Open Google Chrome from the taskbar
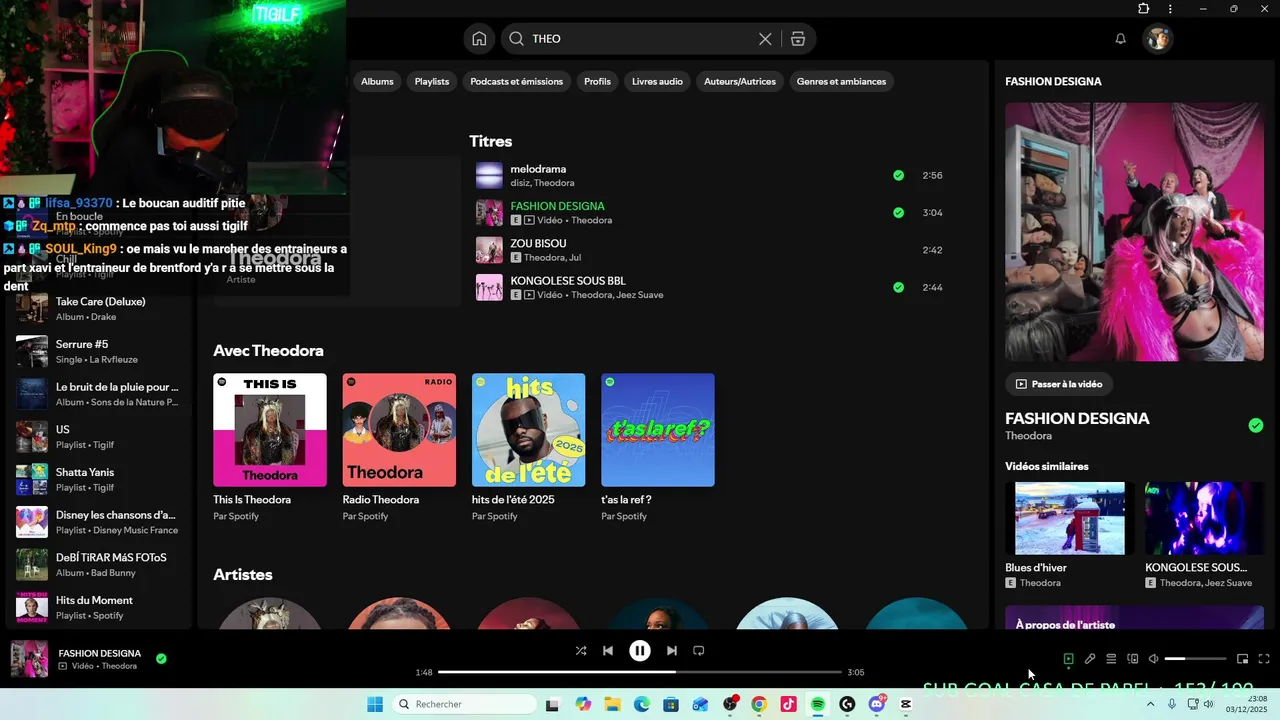Viewport: 1280px width, 720px height. 759,704
